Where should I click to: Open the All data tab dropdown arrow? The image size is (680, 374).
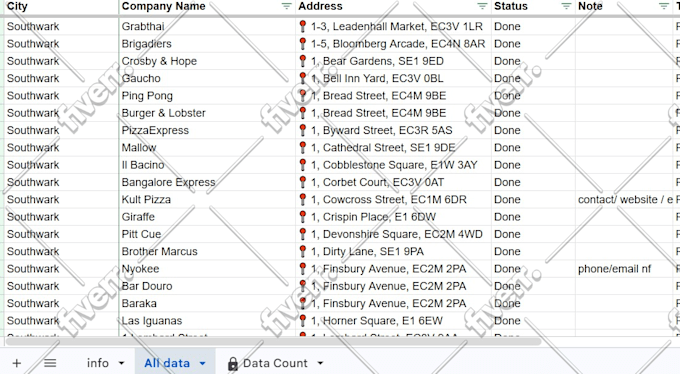(x=203, y=363)
